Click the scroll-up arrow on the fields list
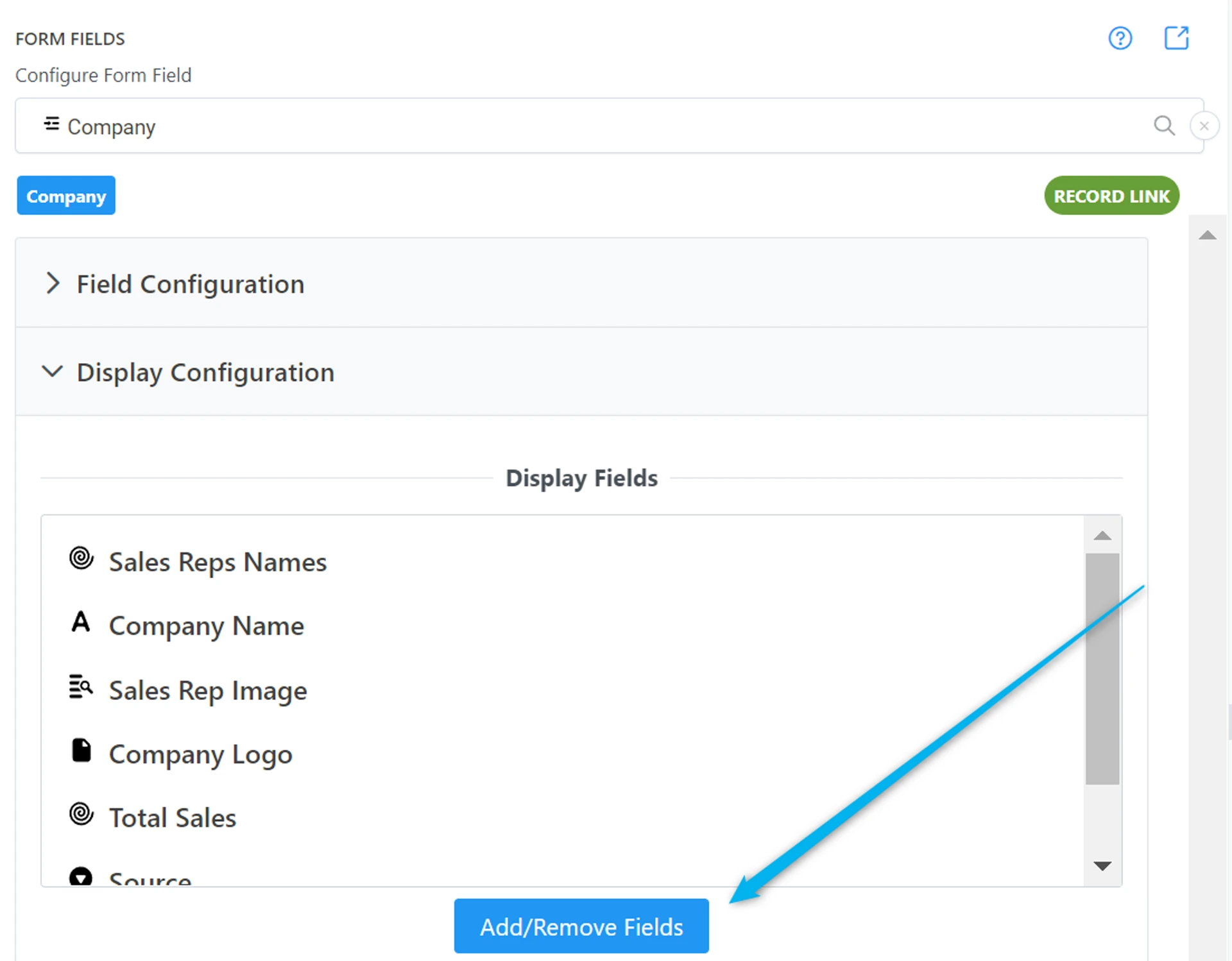The image size is (1232, 961). pyautogui.click(x=1102, y=536)
